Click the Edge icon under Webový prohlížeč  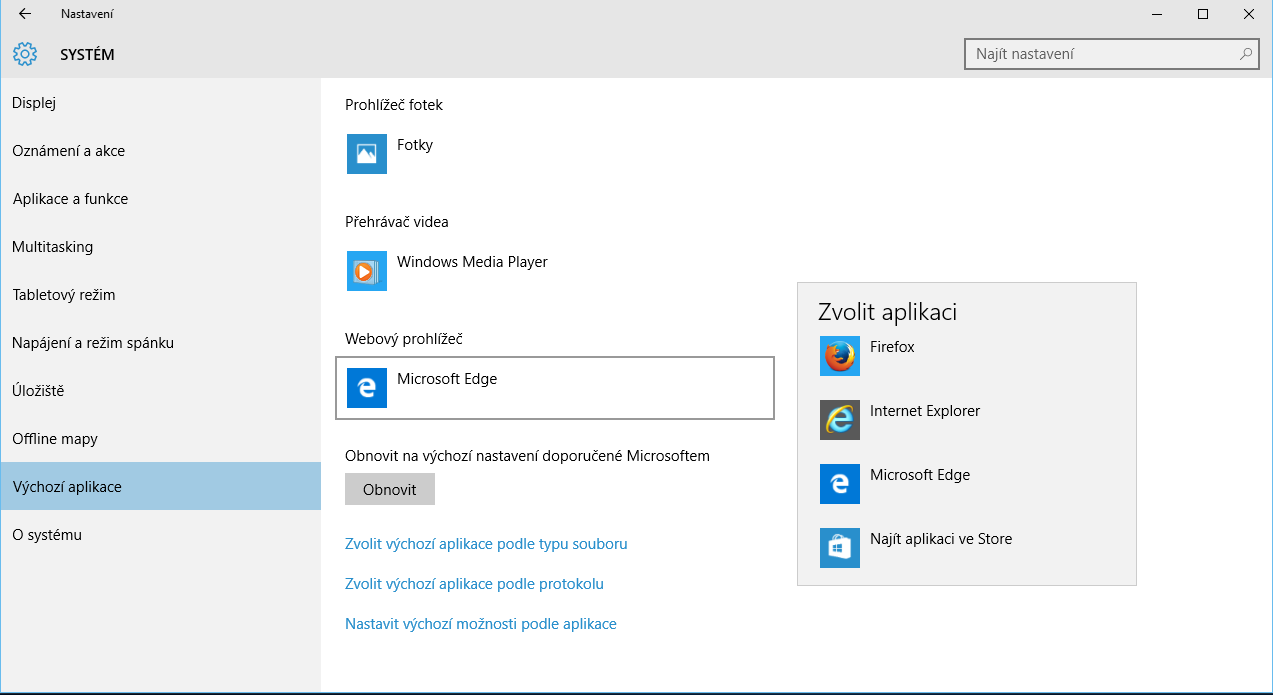coord(366,388)
